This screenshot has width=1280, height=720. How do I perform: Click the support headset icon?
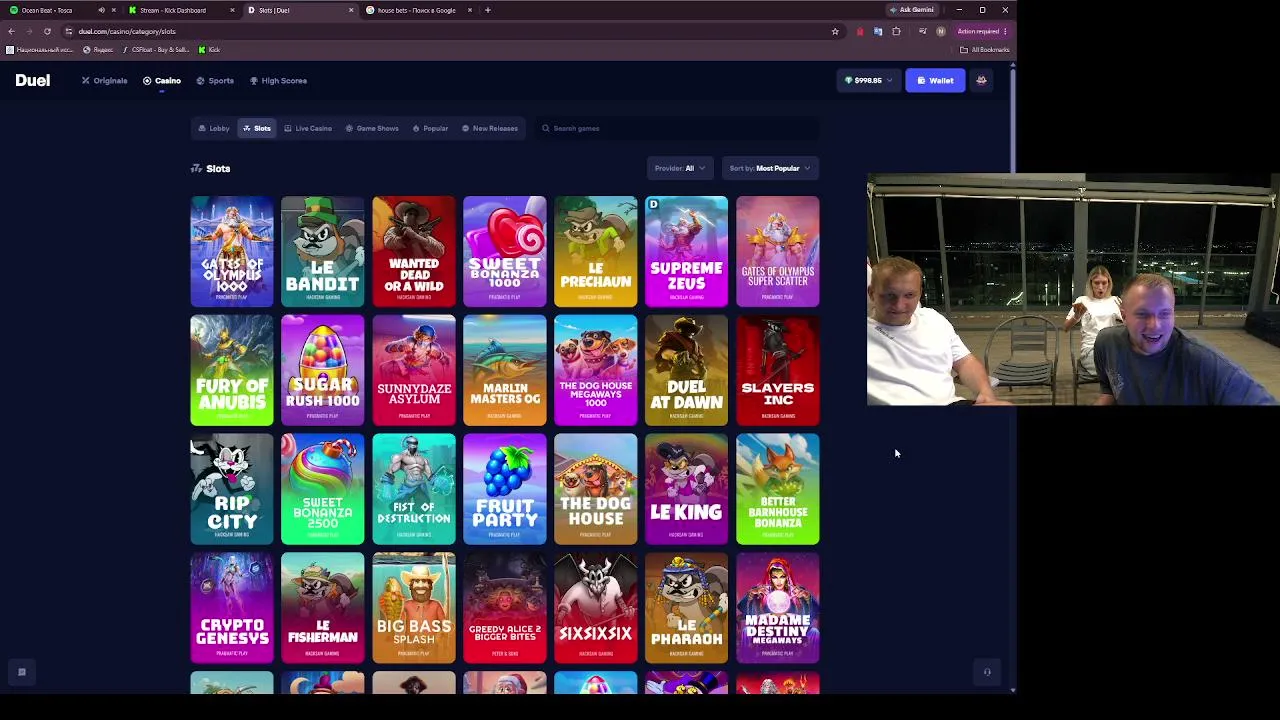tap(987, 672)
